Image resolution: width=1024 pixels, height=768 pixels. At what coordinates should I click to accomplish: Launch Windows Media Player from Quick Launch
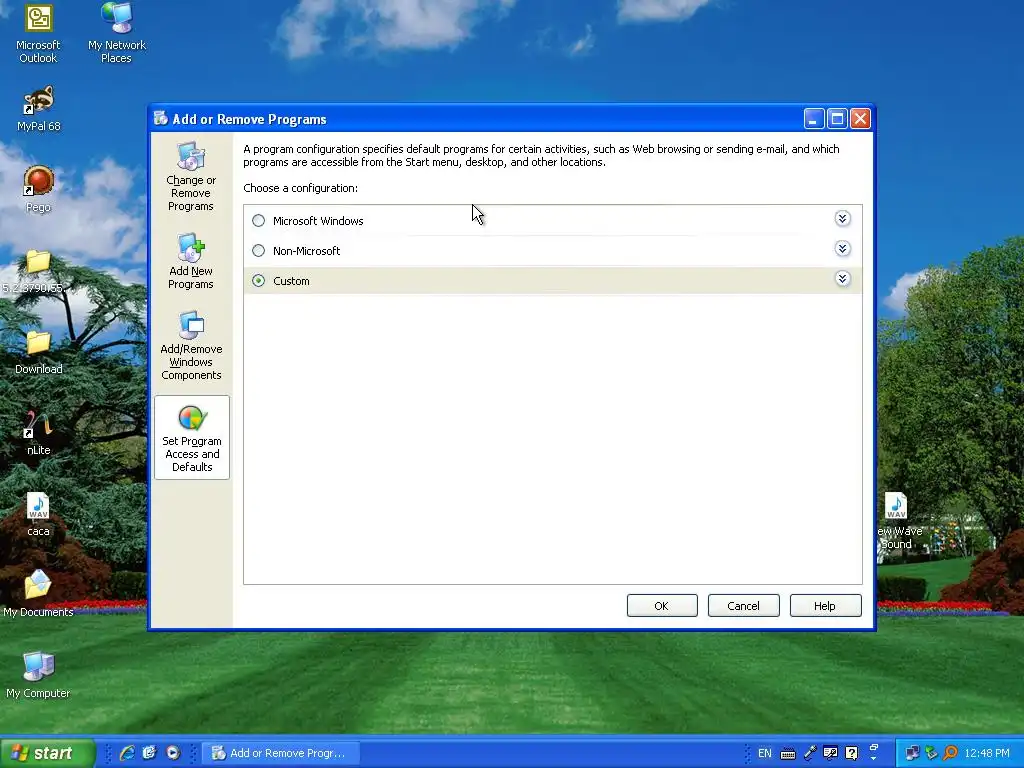[173, 753]
